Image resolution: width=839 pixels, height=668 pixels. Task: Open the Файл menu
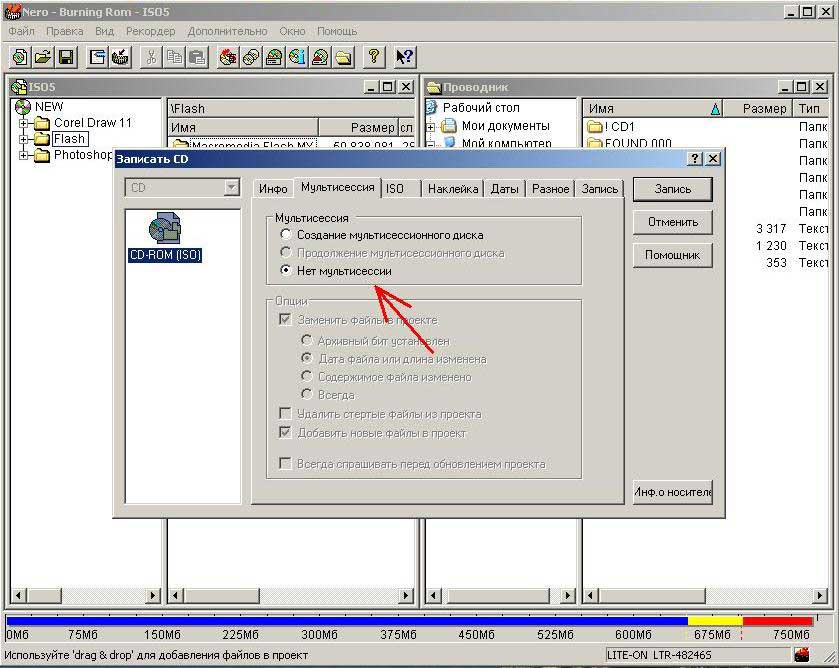pos(21,31)
